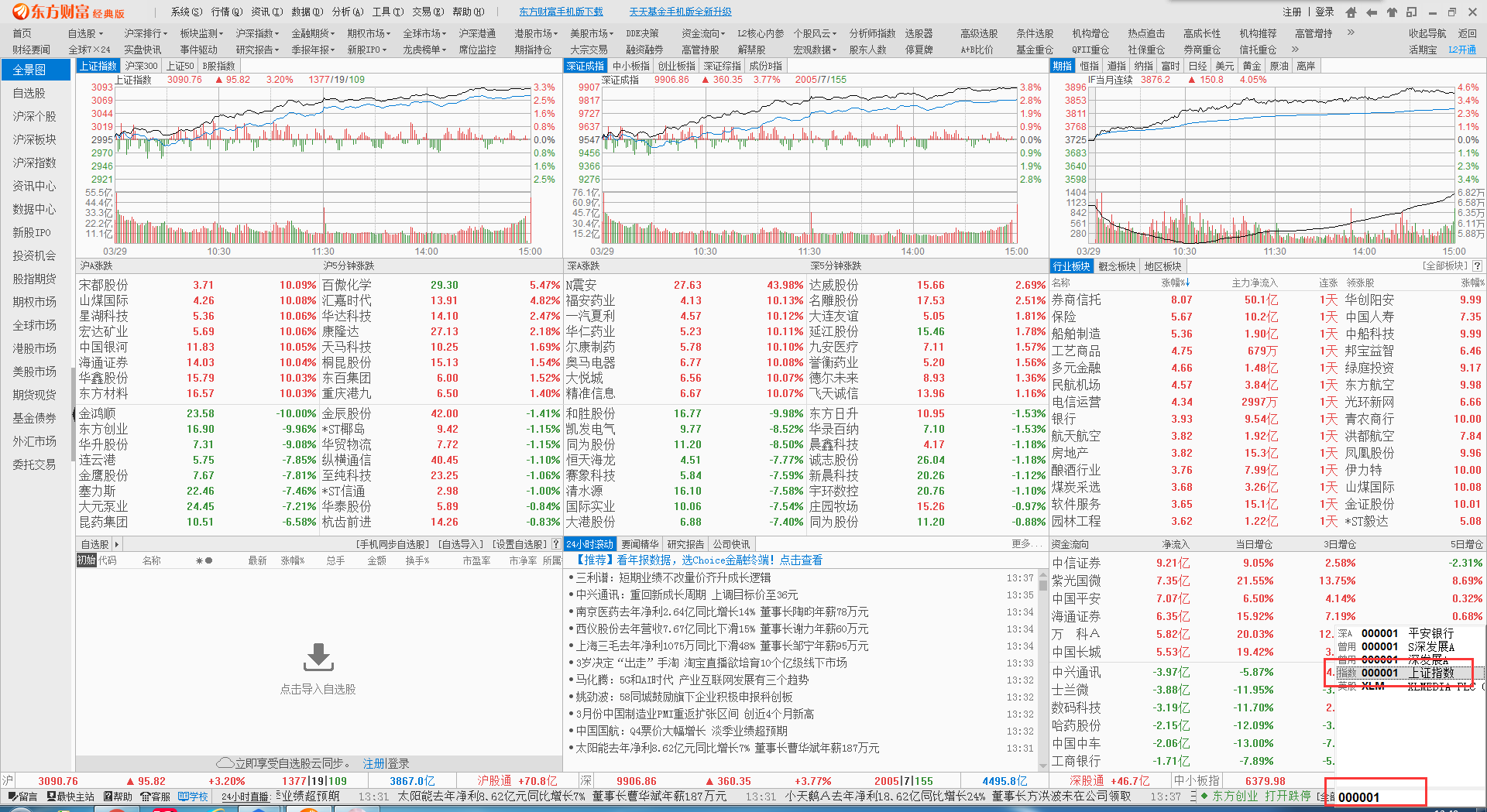The width and height of the screenshot is (1487, 812).
Task: Click 券商信托 sector row
Action: (1076, 300)
